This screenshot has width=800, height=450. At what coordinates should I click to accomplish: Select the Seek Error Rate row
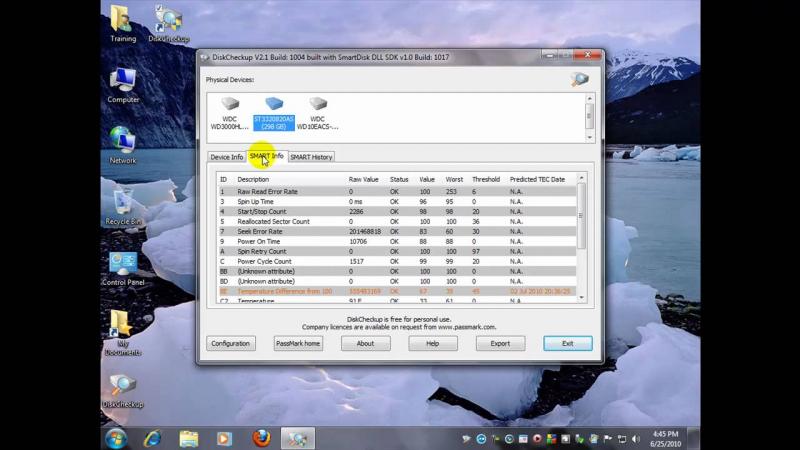click(x=396, y=232)
